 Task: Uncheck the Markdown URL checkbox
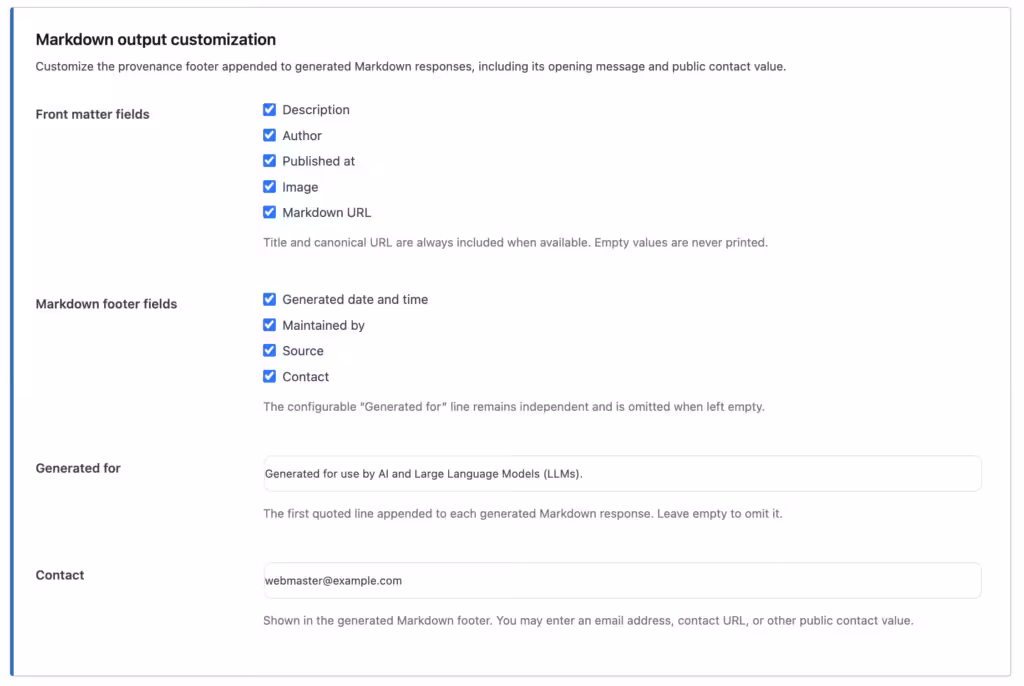269,212
